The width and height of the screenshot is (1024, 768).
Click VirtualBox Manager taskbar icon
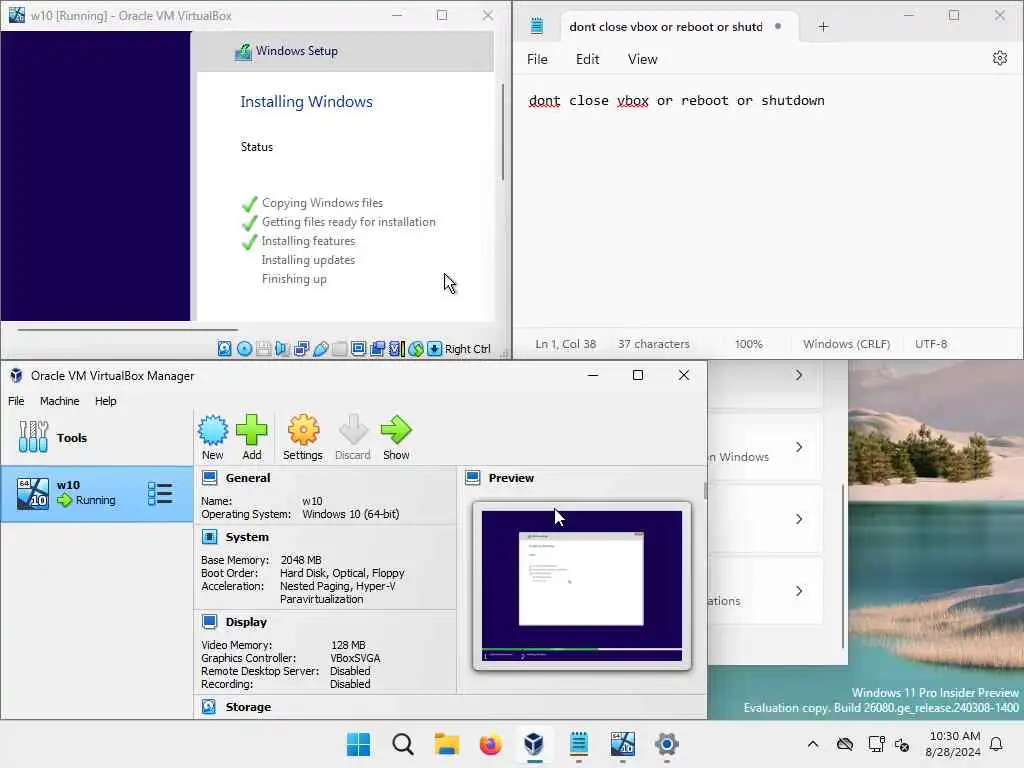pos(534,744)
